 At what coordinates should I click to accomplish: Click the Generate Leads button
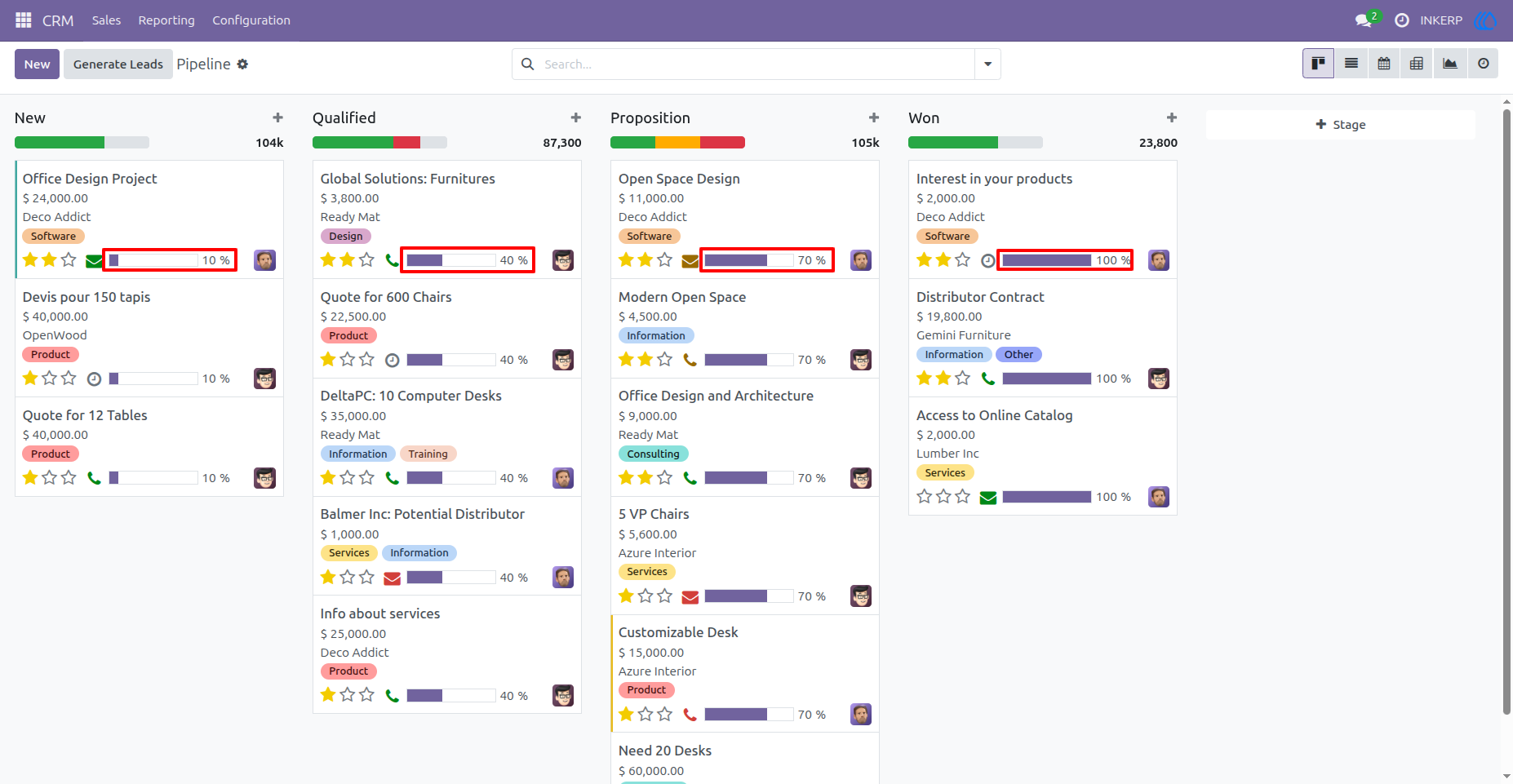tap(118, 64)
